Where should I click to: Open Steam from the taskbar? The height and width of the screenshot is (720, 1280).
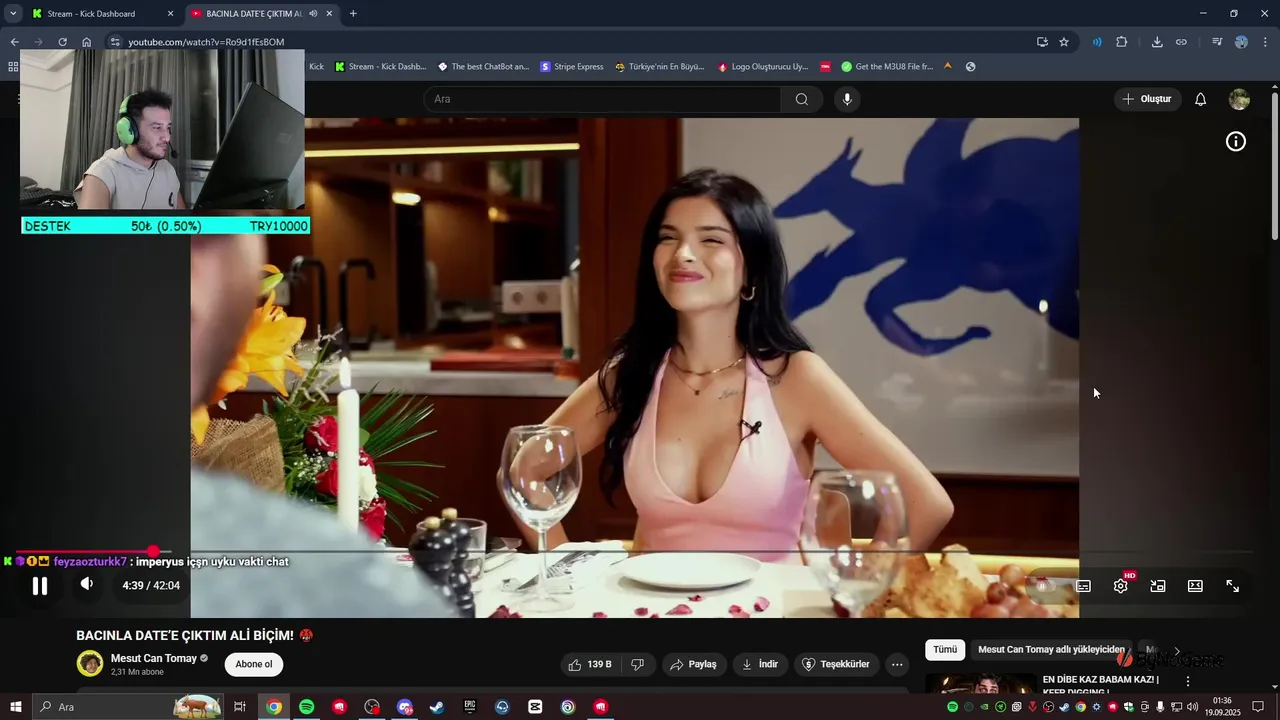(437, 707)
